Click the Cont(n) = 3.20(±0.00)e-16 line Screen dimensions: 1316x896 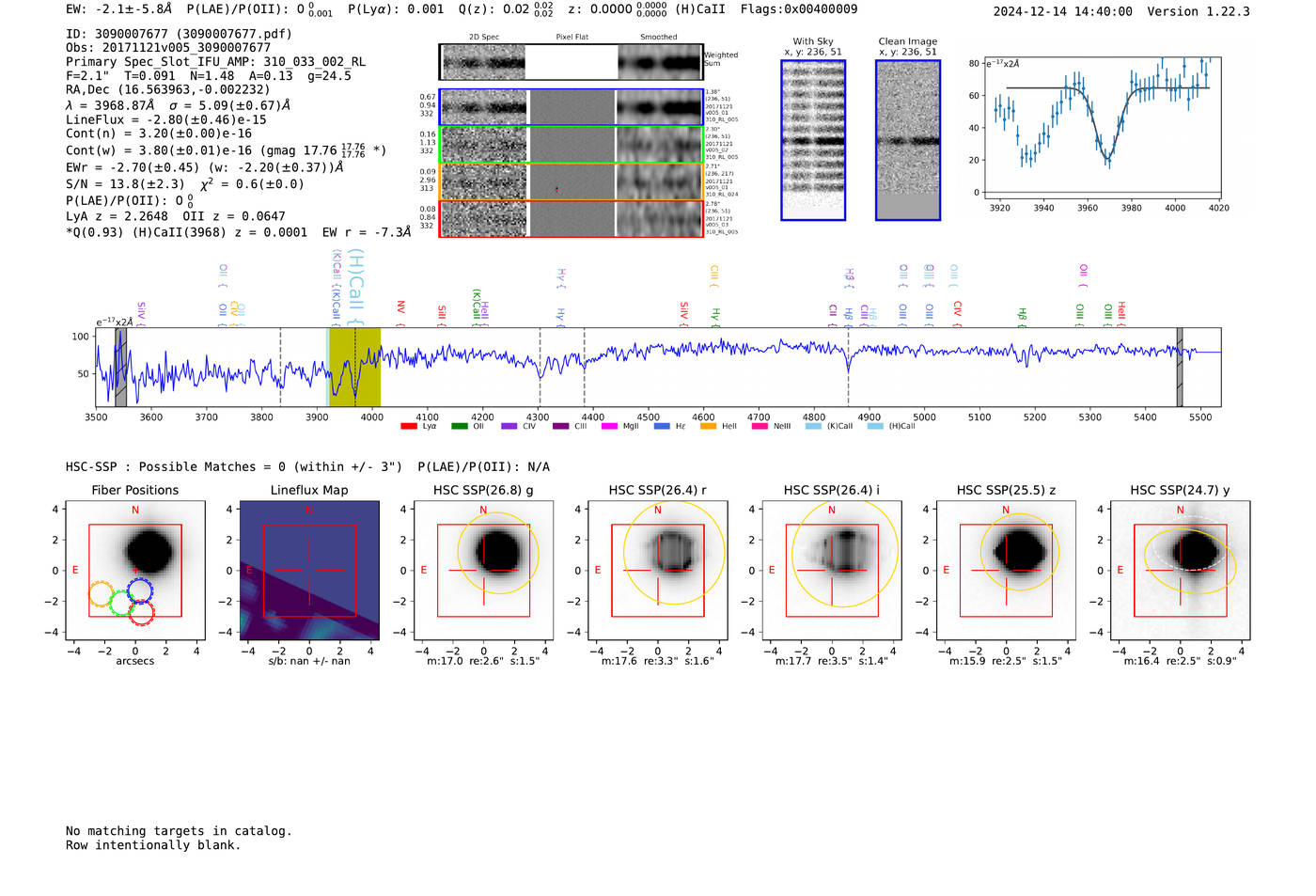(159, 134)
